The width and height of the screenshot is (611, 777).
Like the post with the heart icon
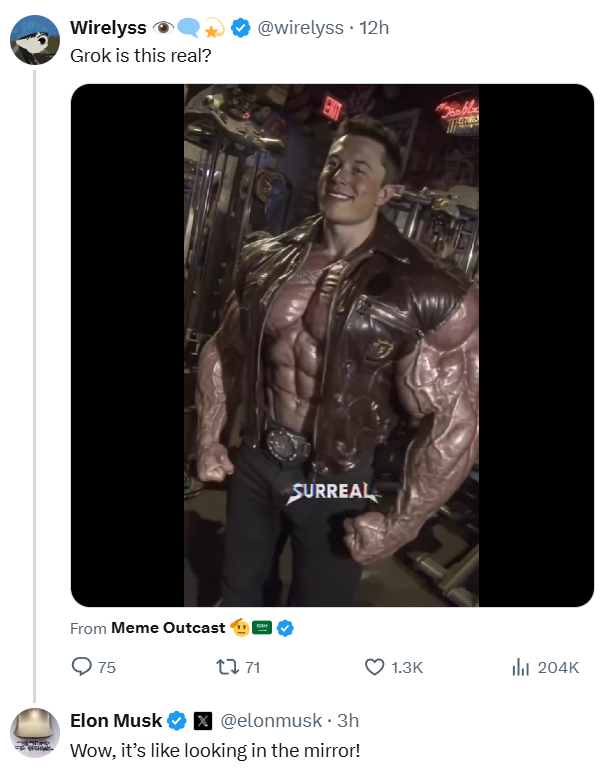tap(374, 667)
